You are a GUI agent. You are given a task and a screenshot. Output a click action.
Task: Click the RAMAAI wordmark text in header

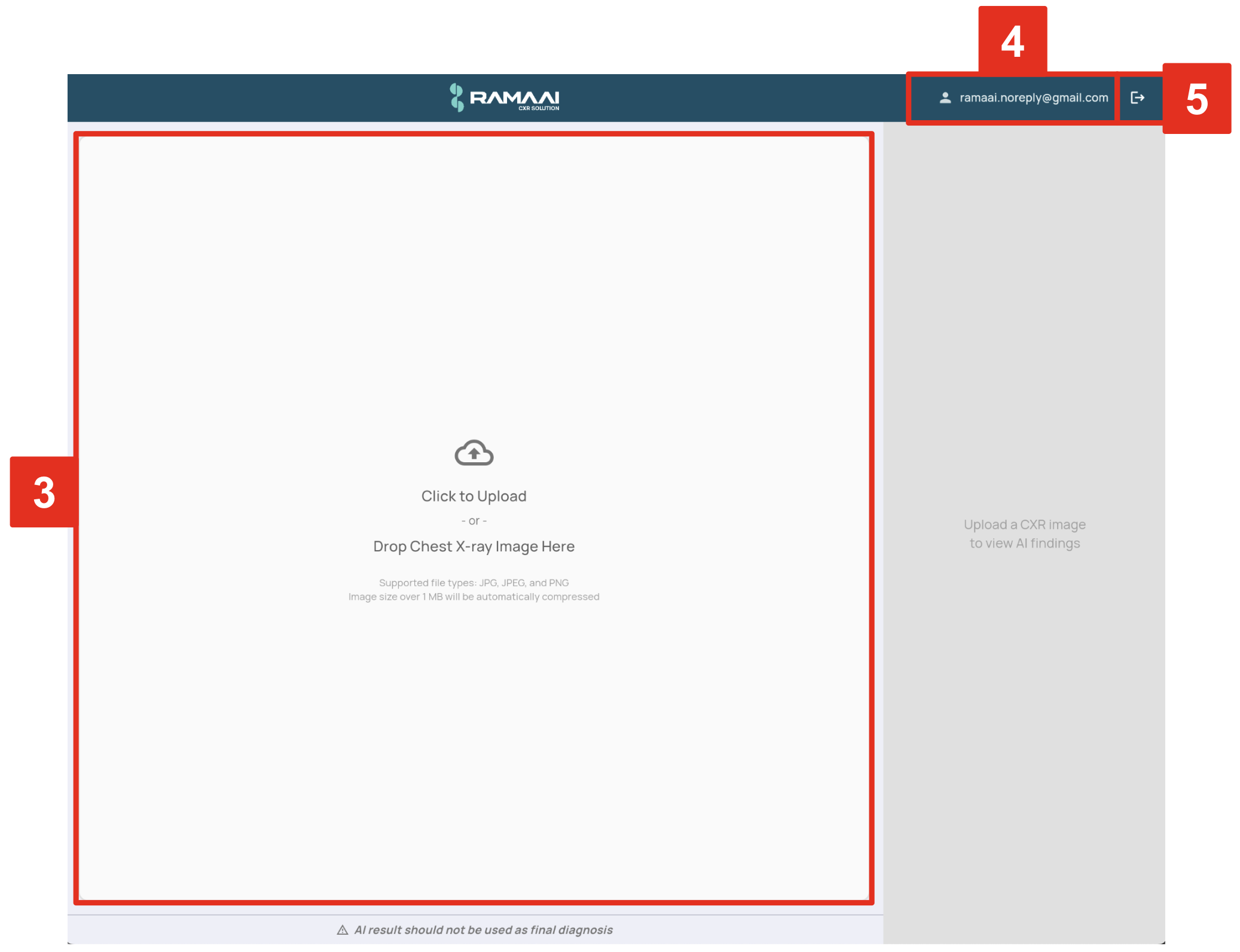pos(514,97)
